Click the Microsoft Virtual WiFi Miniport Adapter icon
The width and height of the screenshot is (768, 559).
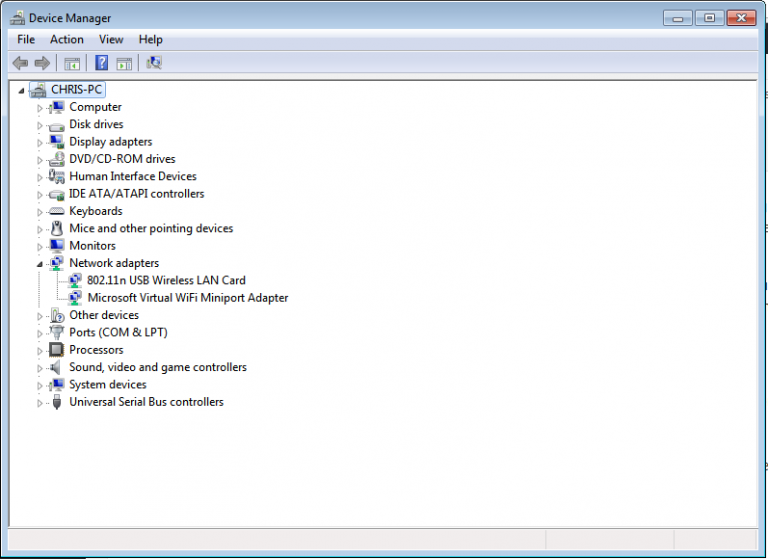point(75,298)
